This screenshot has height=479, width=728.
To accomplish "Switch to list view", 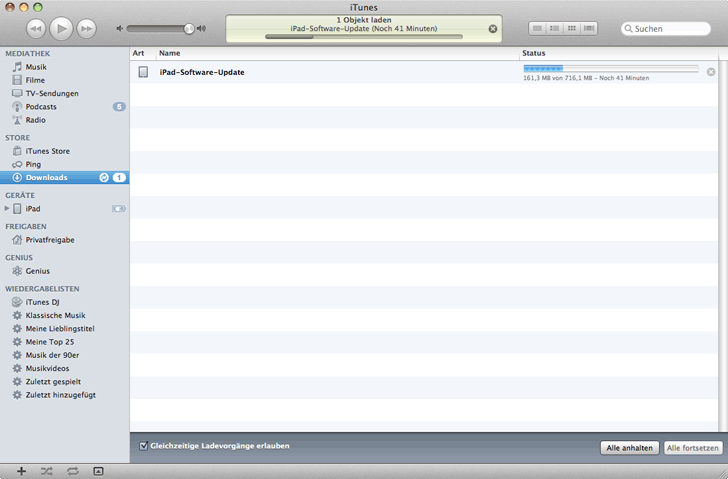I will coord(537,28).
